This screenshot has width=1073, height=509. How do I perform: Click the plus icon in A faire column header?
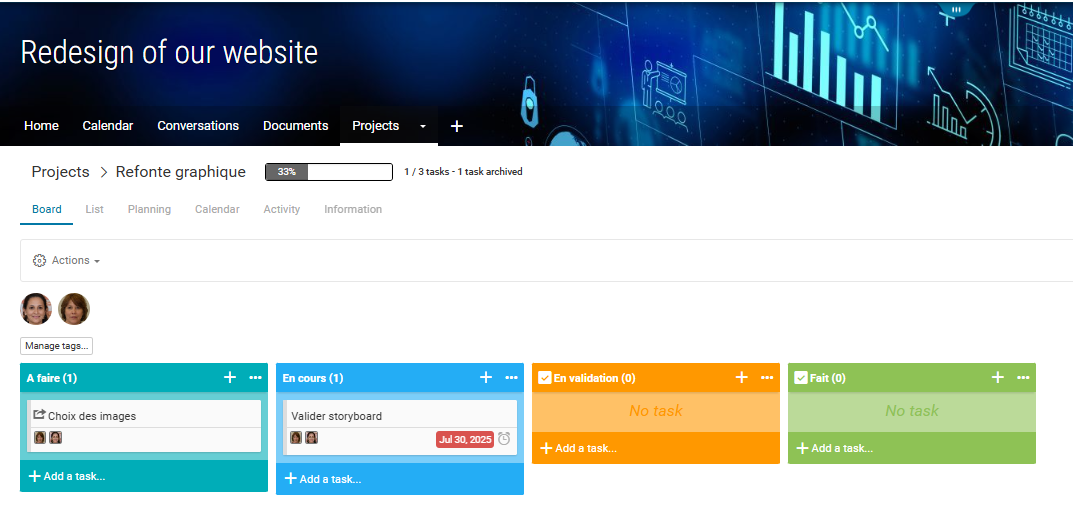click(x=230, y=377)
